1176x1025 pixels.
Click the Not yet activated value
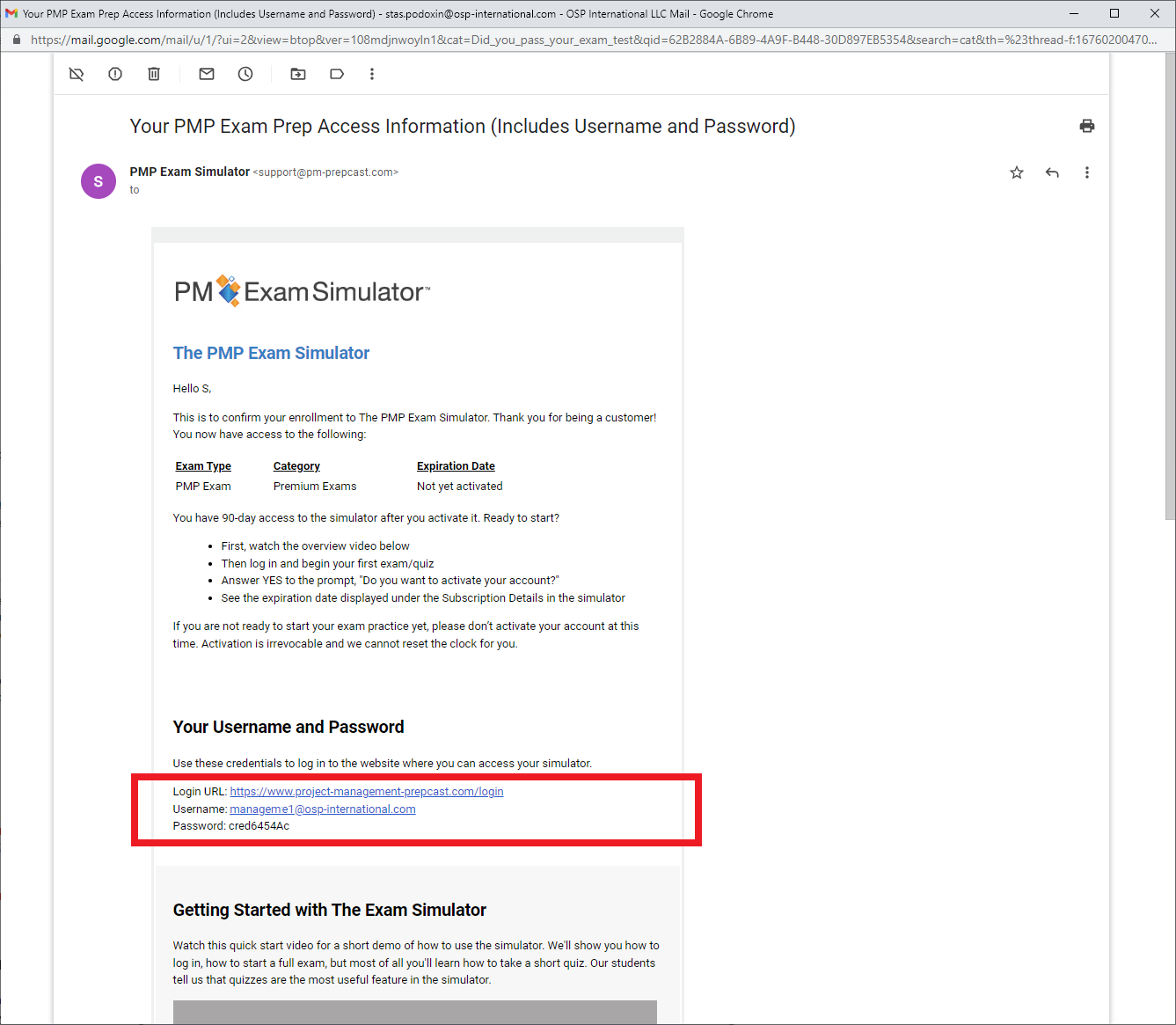tap(460, 487)
